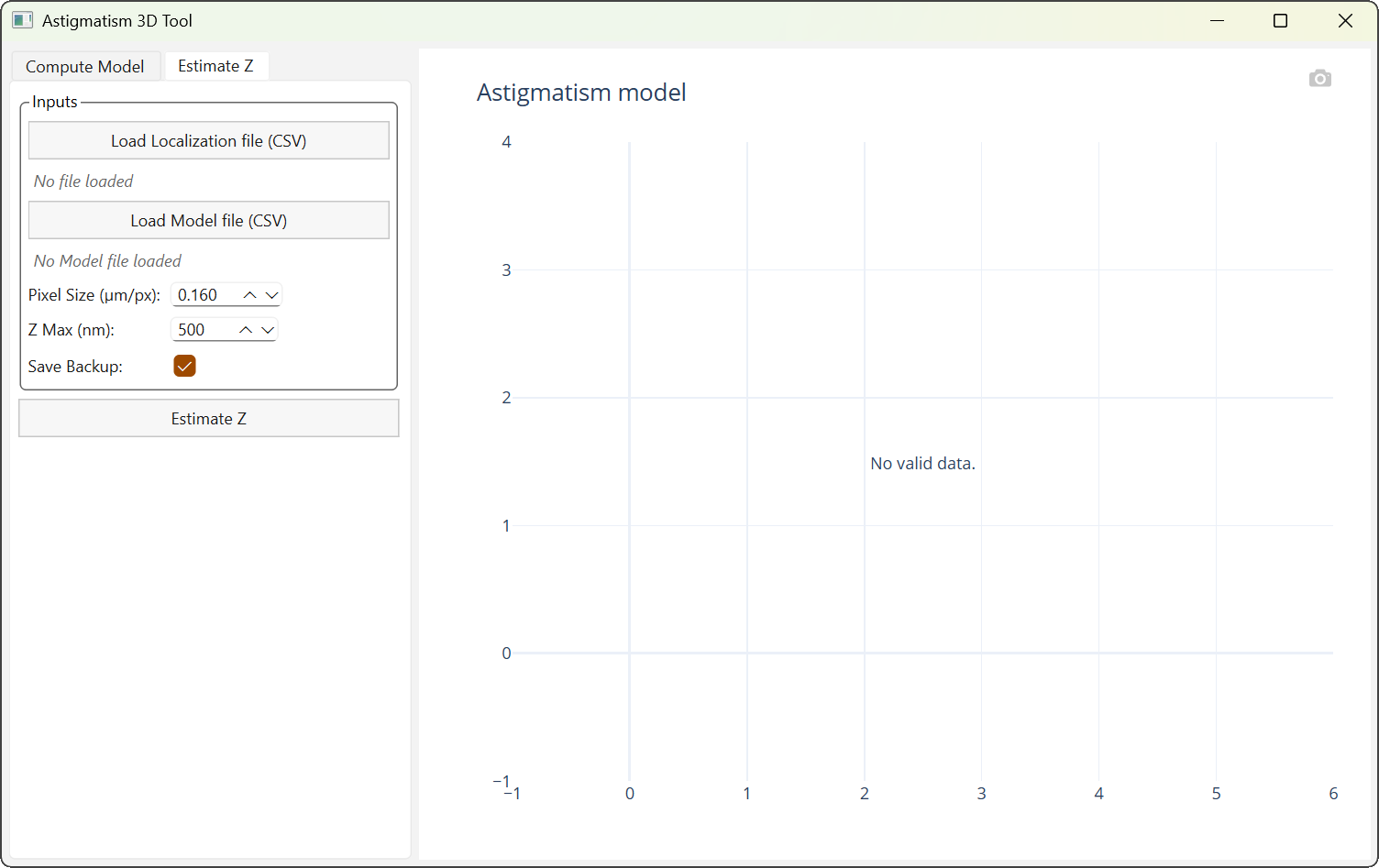
Task: Increase Z Max using the up arrow
Action: [x=245, y=329]
